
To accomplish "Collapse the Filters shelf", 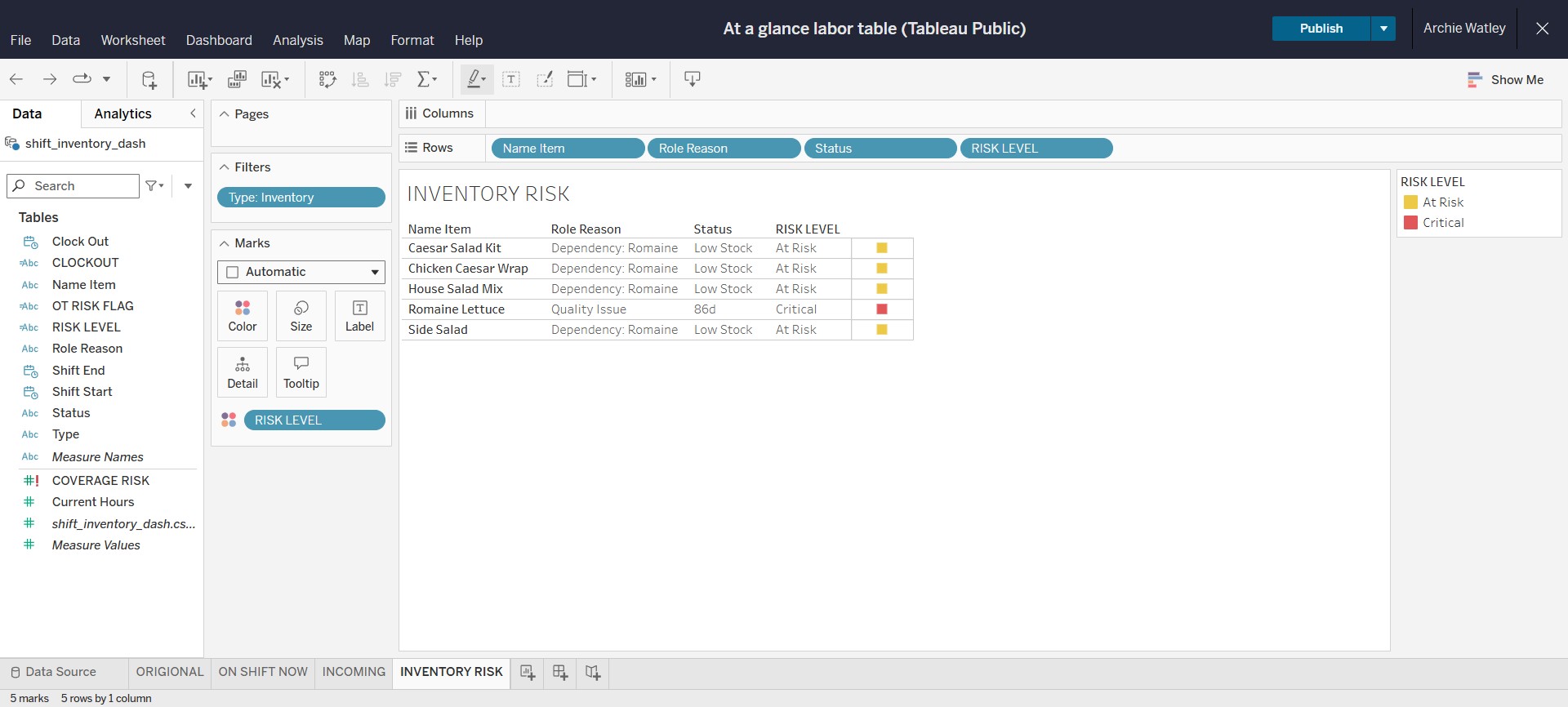I will tap(225, 167).
